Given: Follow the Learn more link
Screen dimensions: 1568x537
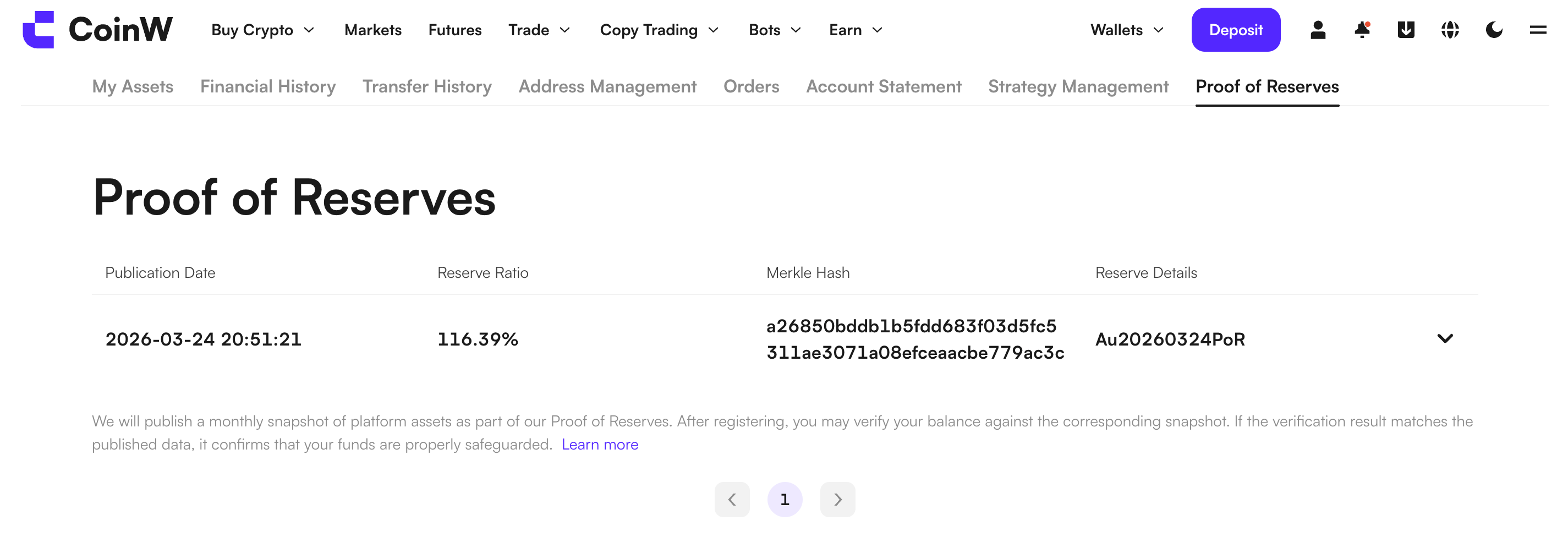Looking at the screenshot, I should [x=600, y=445].
